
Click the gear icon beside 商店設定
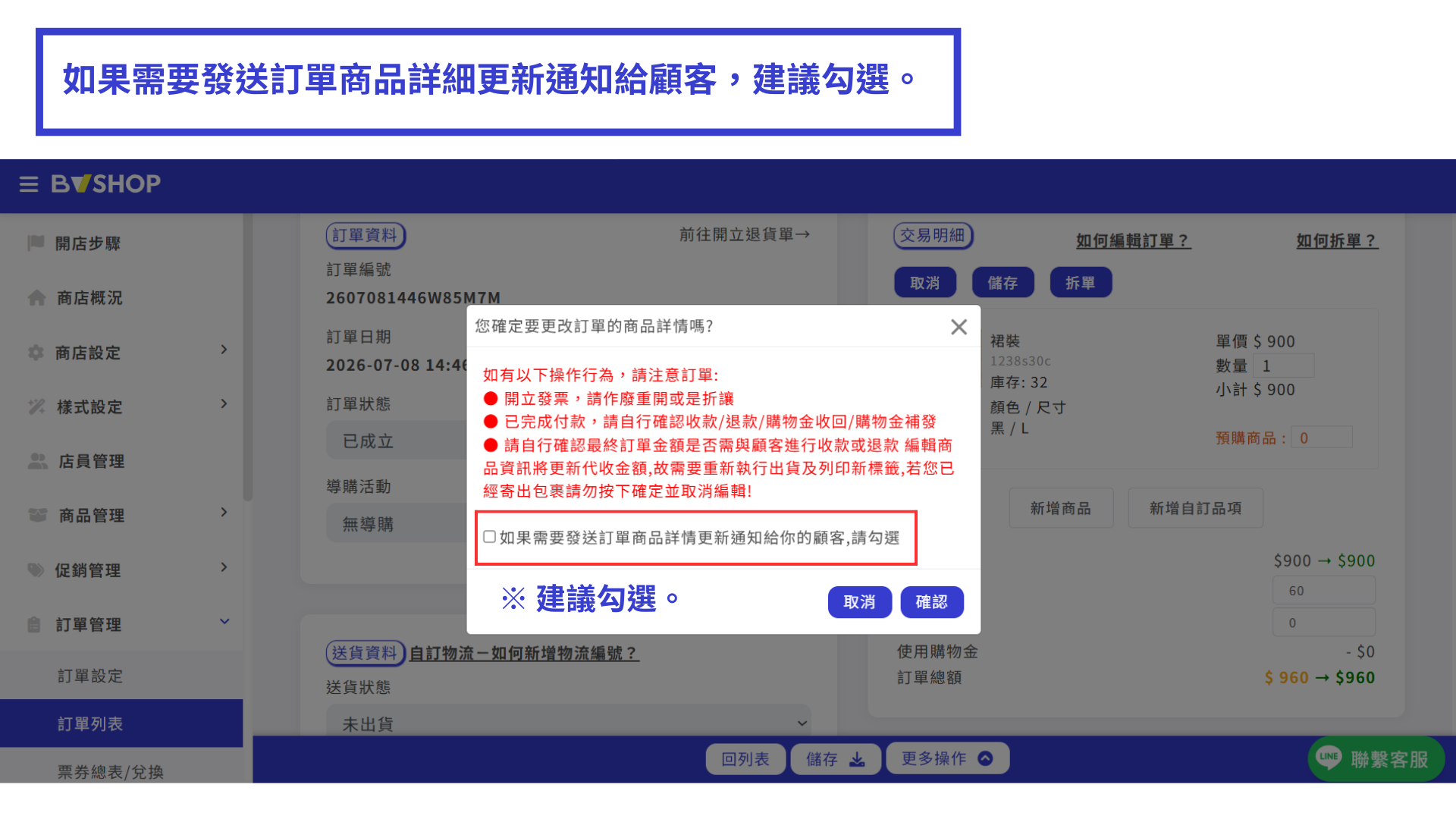(36, 353)
